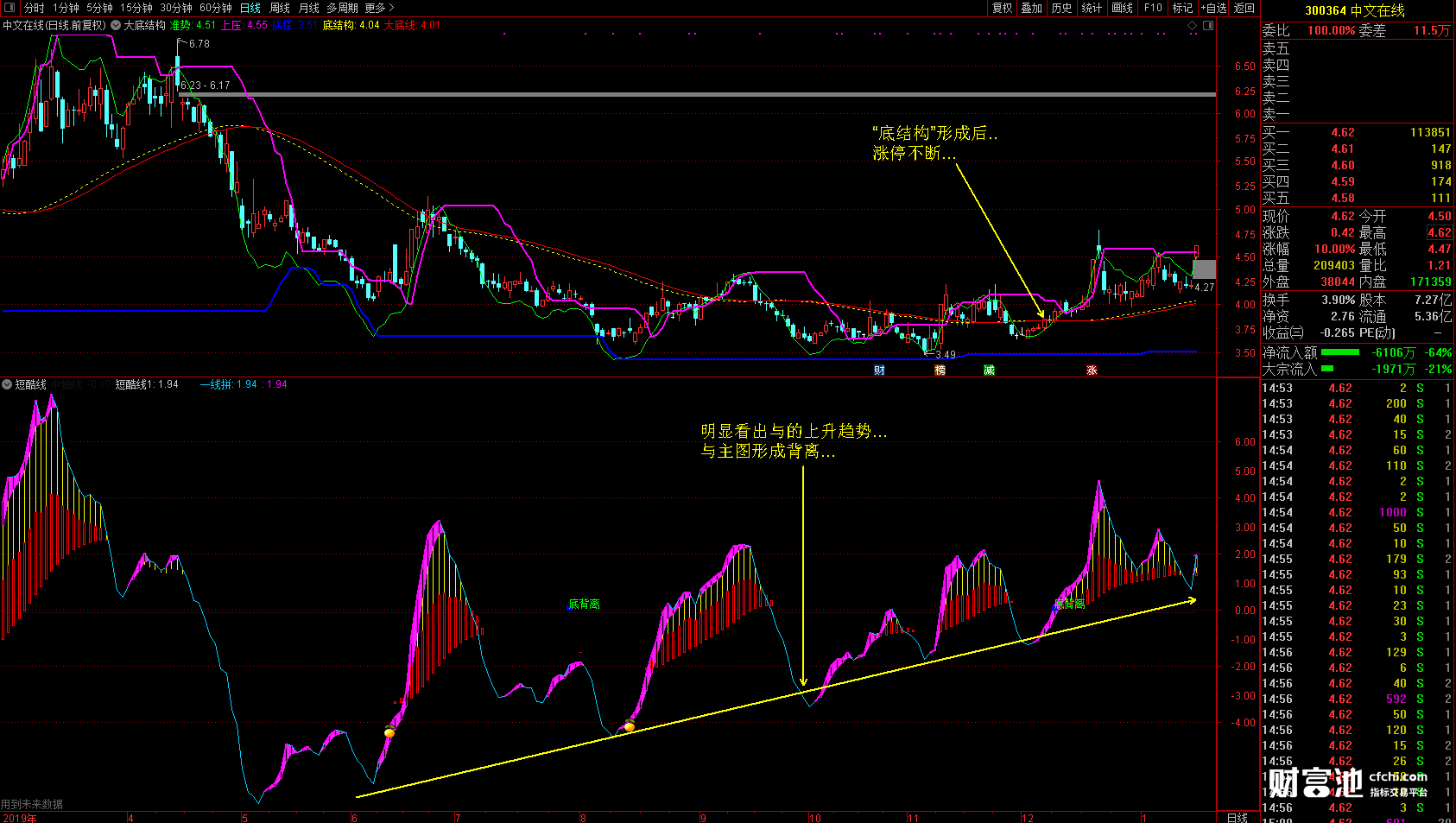The image size is (1456, 823).
Task: Click the 叠加 overlay button
Action: [x=1032, y=8]
